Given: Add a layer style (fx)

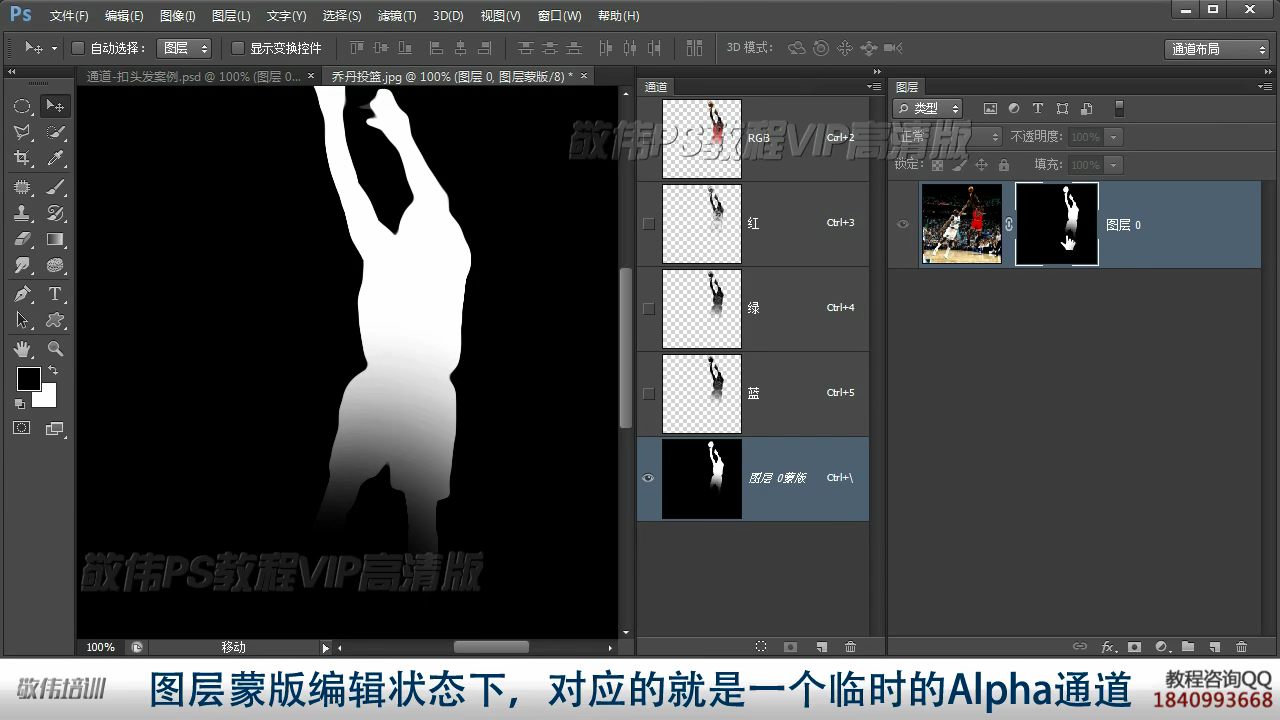Looking at the screenshot, I should coord(1108,647).
